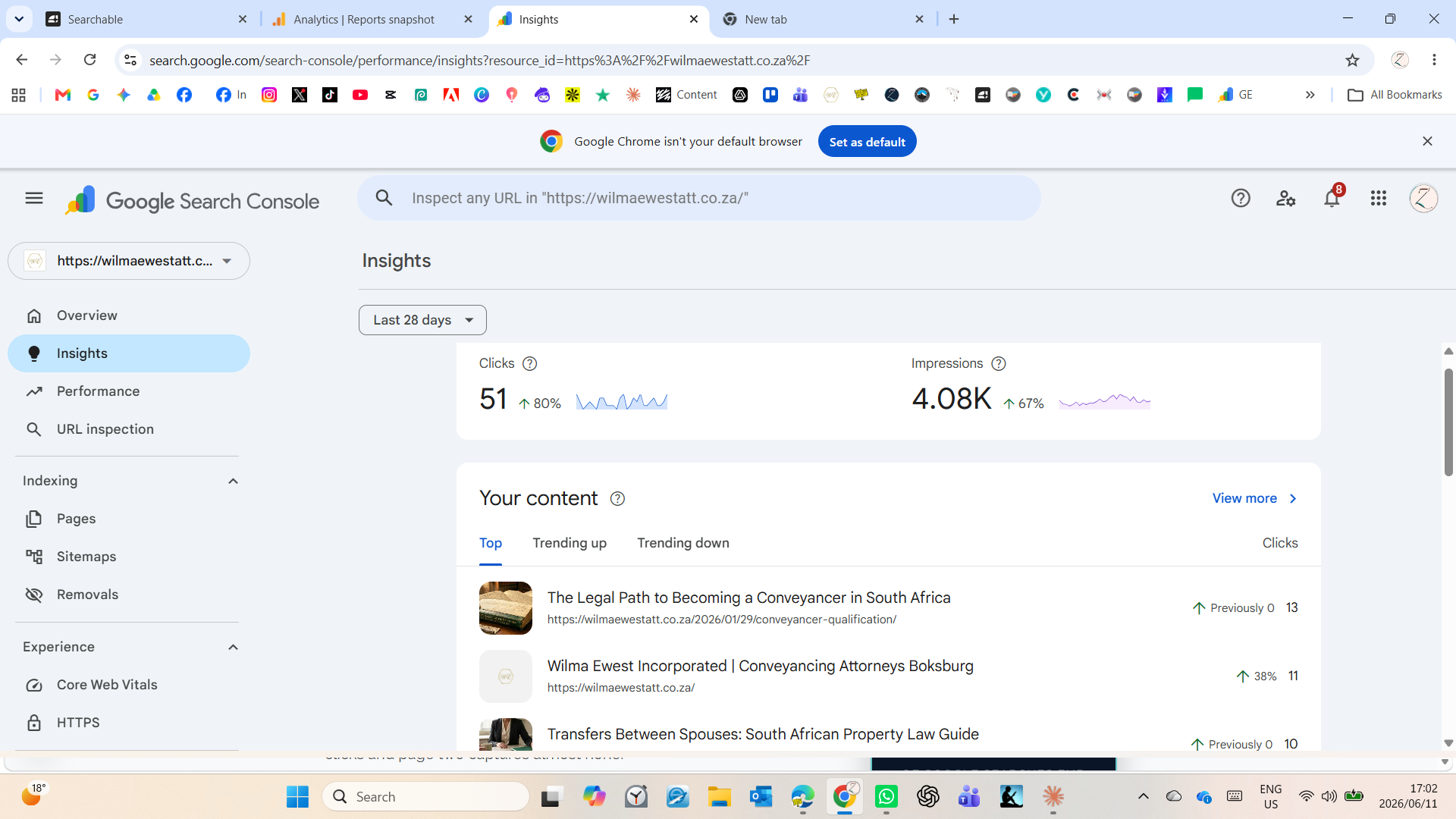The image size is (1456, 819).
Task: Switch to the Trending down tab
Action: [683, 543]
